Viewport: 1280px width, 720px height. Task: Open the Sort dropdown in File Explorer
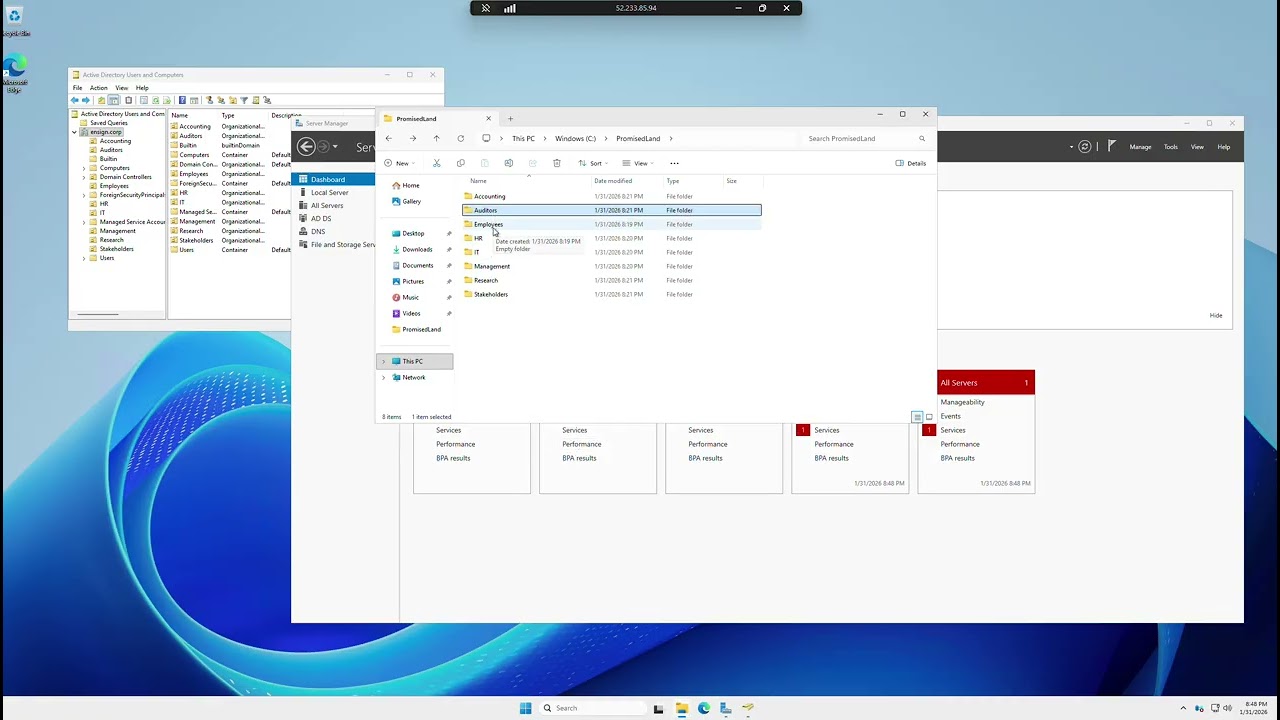tap(593, 163)
